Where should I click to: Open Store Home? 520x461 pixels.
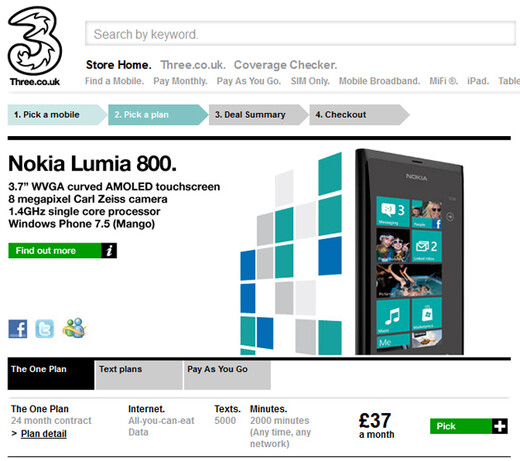pyautogui.click(x=119, y=65)
